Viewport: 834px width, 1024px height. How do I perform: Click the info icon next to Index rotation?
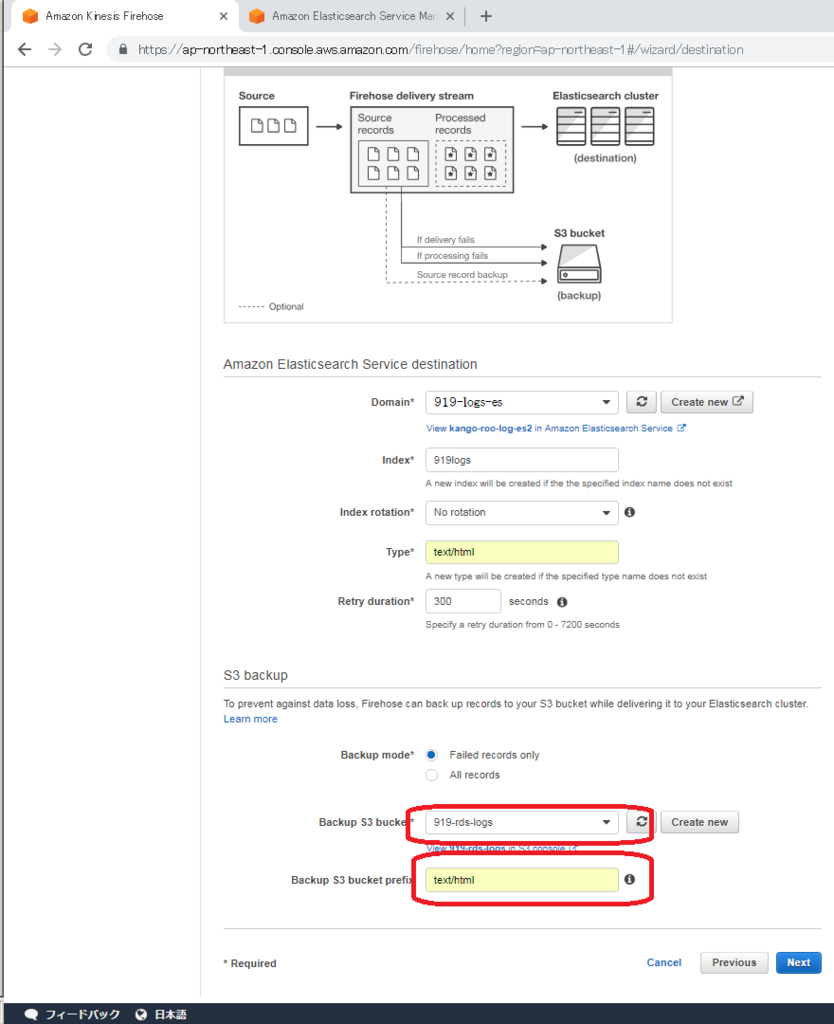(x=630, y=512)
